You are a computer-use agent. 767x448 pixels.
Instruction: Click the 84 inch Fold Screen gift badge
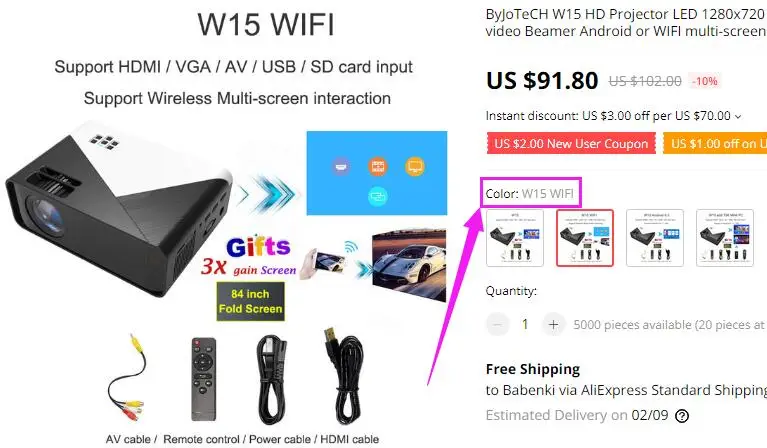[250, 302]
